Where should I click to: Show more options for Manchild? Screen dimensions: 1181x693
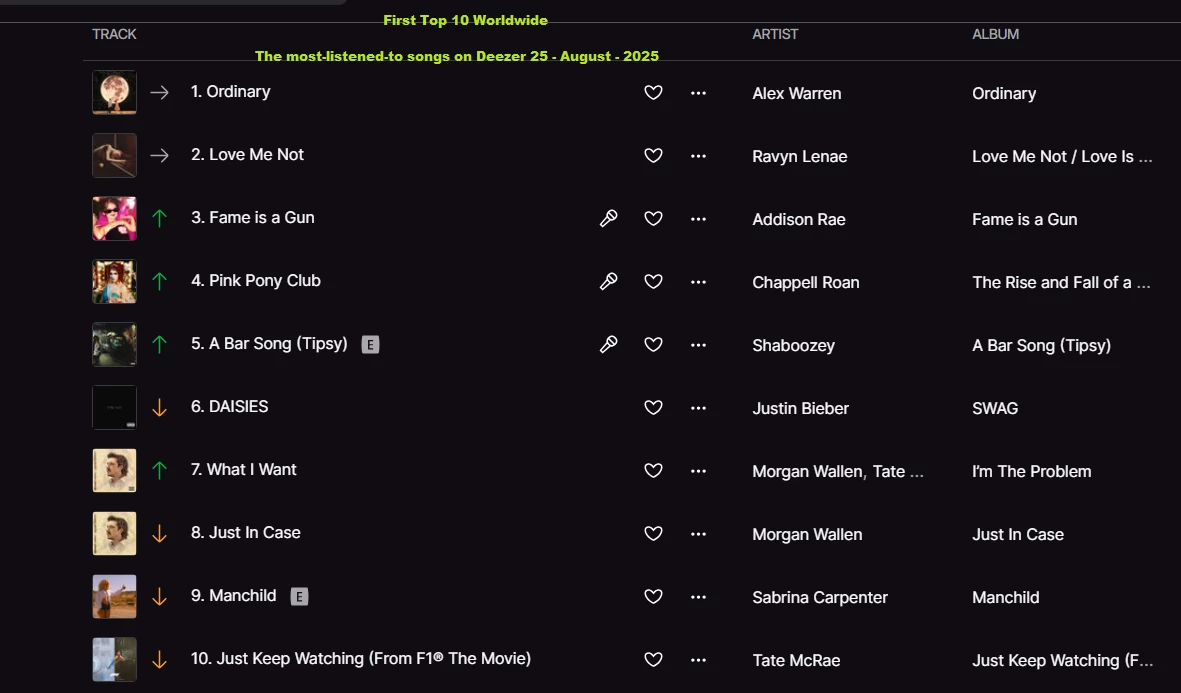pyautogui.click(x=698, y=597)
